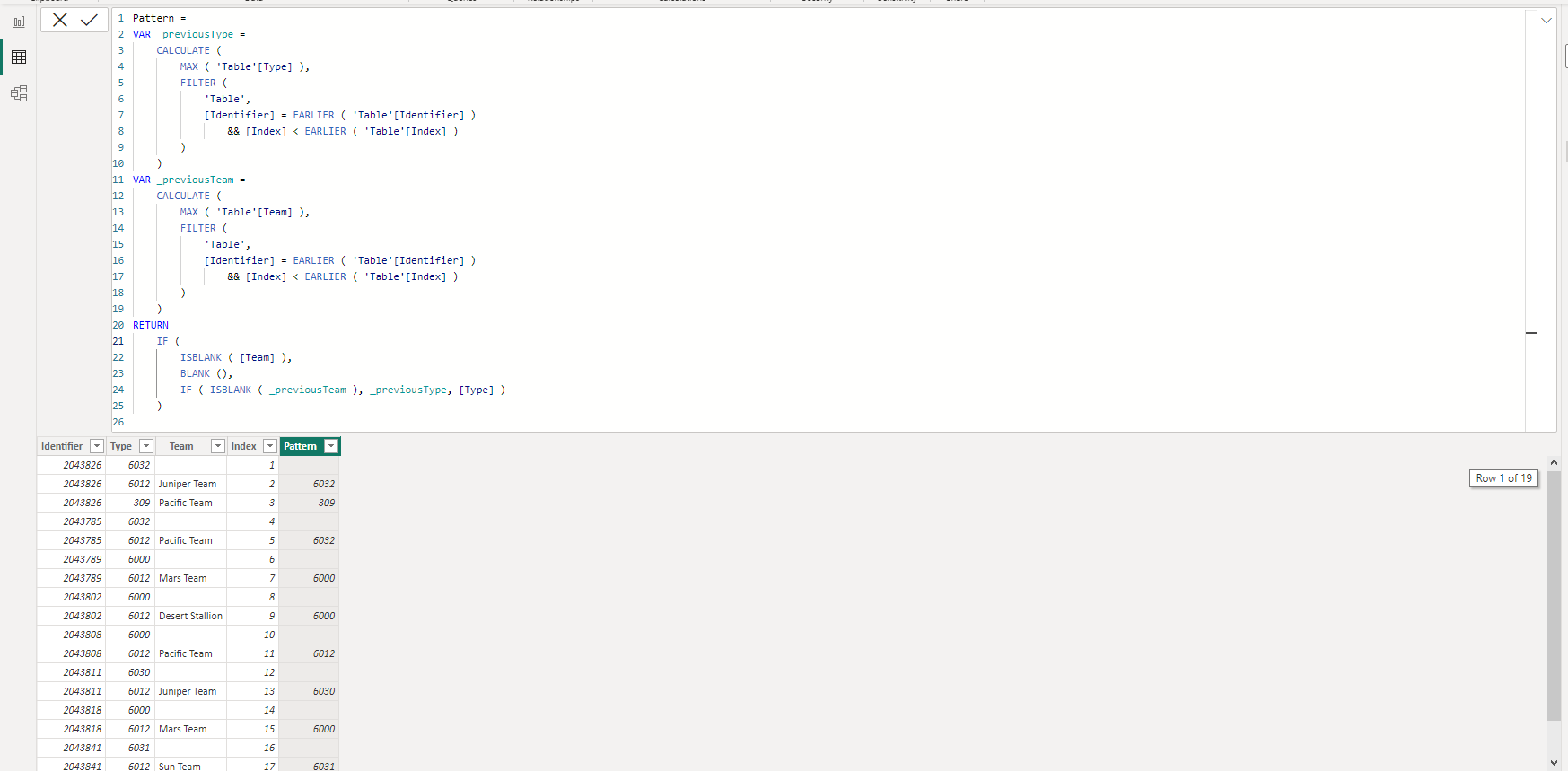Screen dimensions: 1568x771
Task: Select the Team column header
Action: pos(181,446)
